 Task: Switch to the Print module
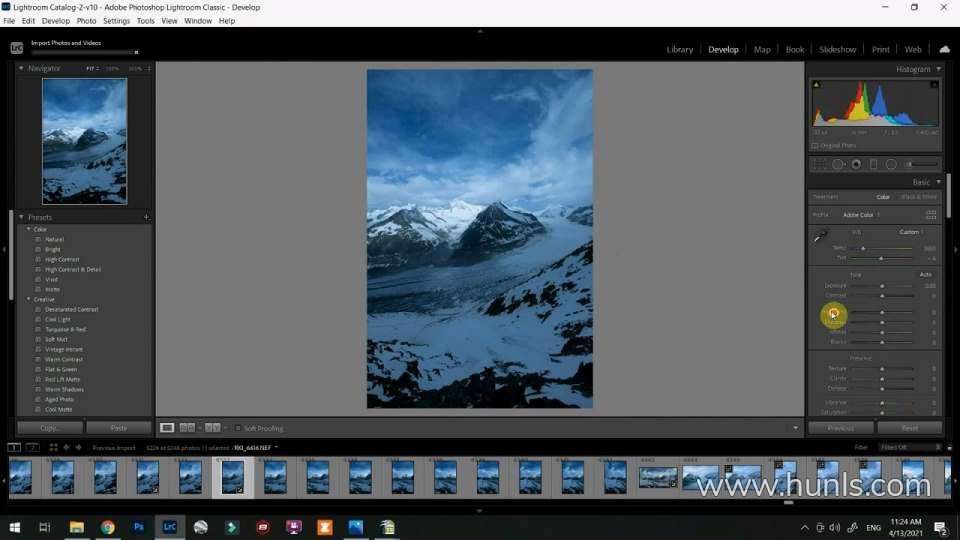880,50
